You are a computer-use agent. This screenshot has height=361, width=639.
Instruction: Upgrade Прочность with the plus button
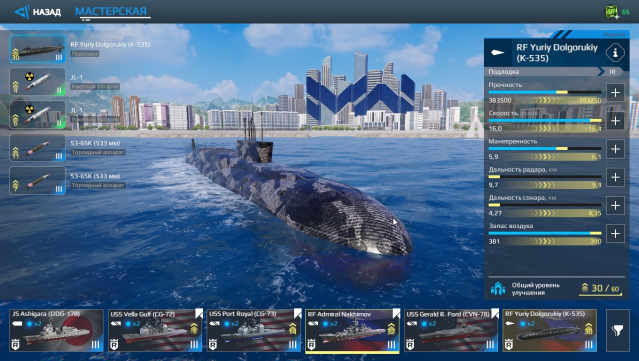(615, 92)
